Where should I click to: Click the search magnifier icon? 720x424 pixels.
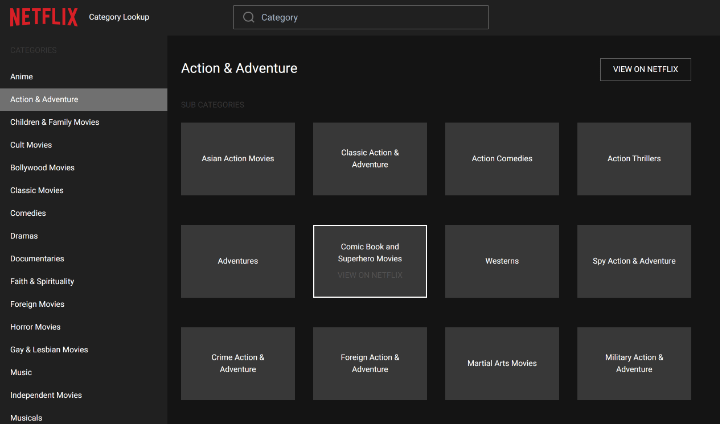pos(249,17)
